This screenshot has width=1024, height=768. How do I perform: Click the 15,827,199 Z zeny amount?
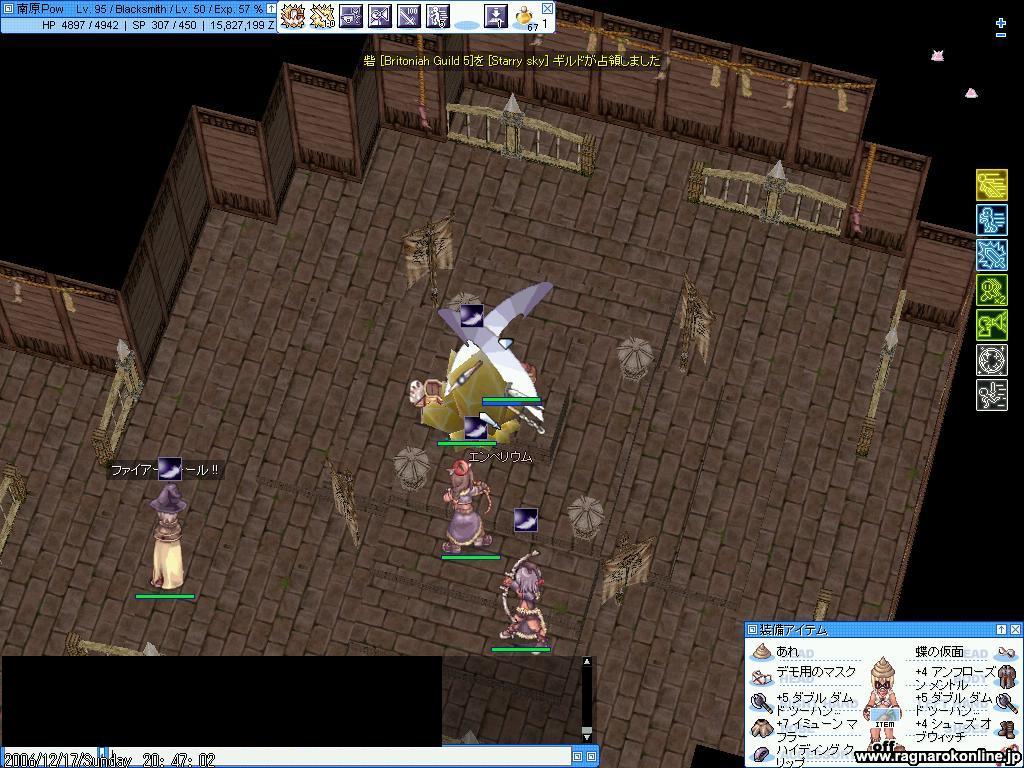point(242,25)
